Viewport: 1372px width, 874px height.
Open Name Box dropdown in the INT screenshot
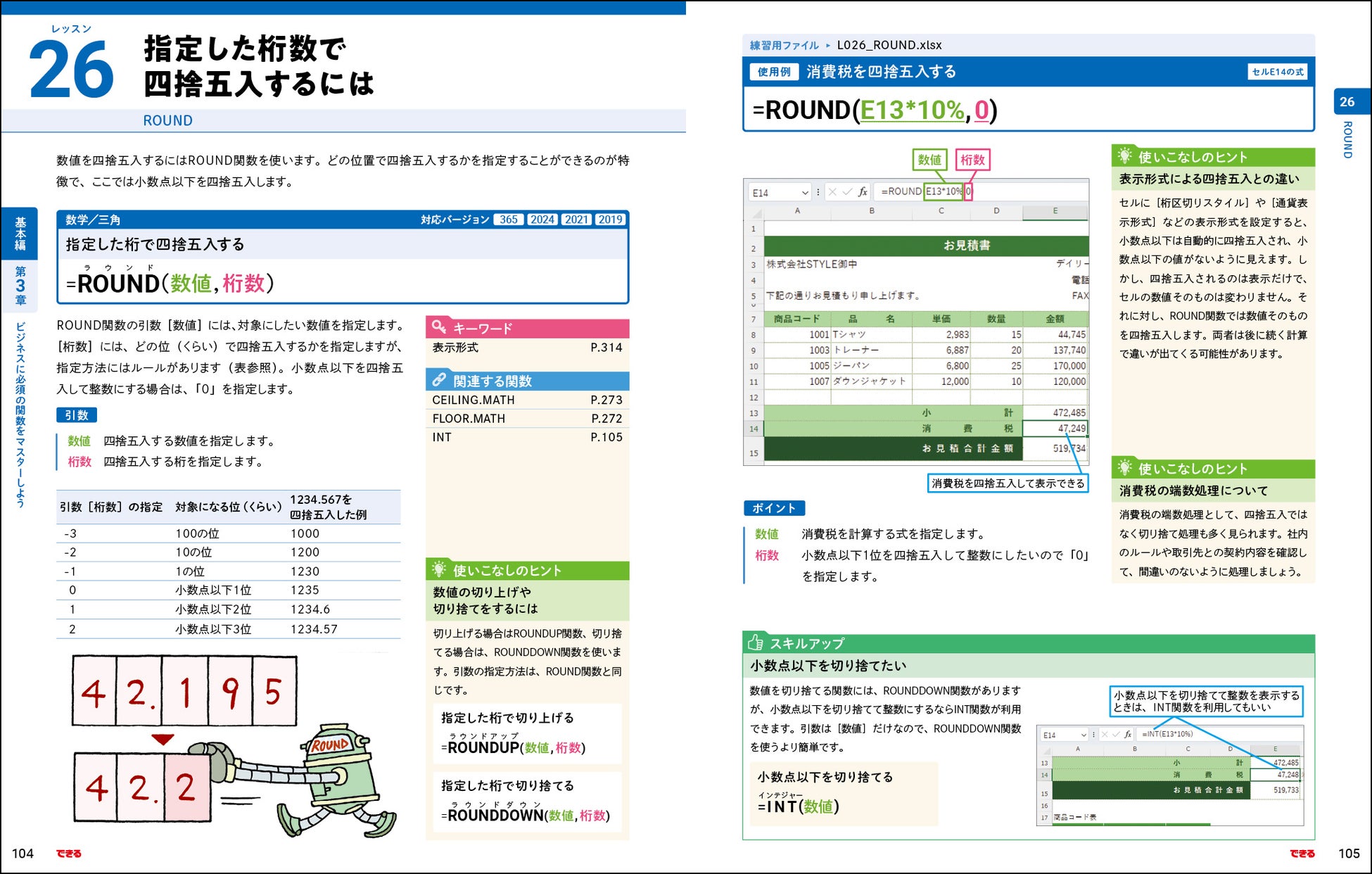click(1083, 735)
